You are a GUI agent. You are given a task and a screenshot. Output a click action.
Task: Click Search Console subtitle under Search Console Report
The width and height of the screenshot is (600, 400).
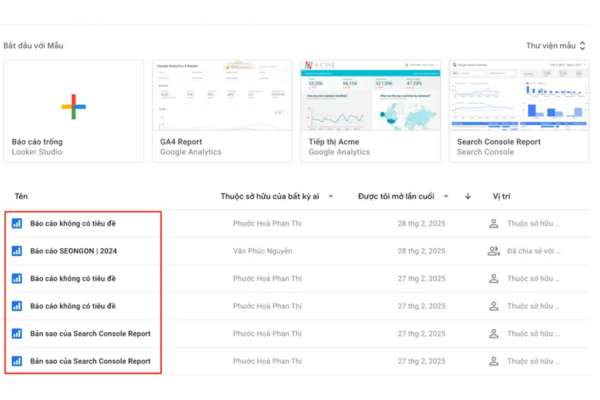(485, 152)
